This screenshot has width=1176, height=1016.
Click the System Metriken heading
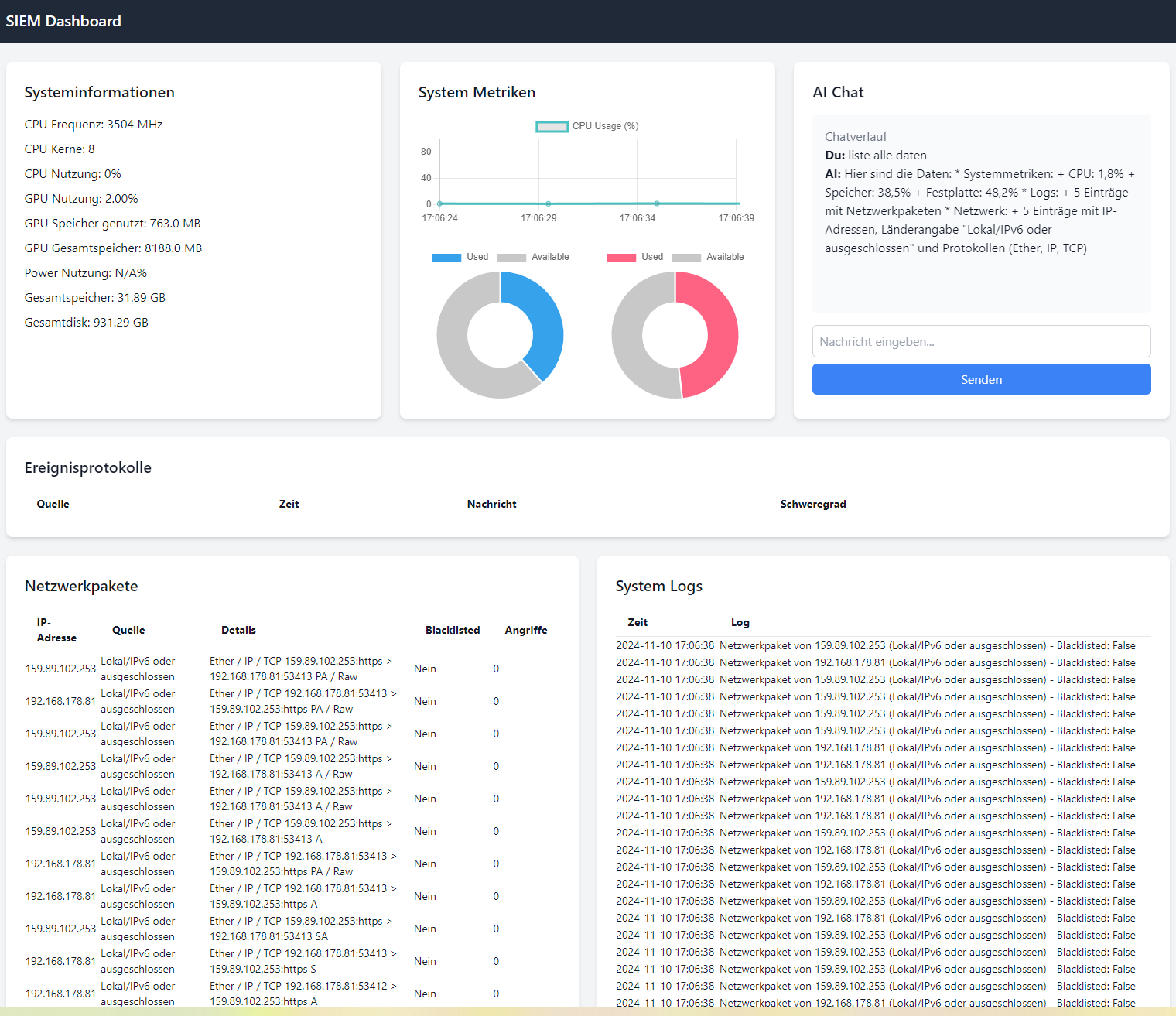(477, 92)
